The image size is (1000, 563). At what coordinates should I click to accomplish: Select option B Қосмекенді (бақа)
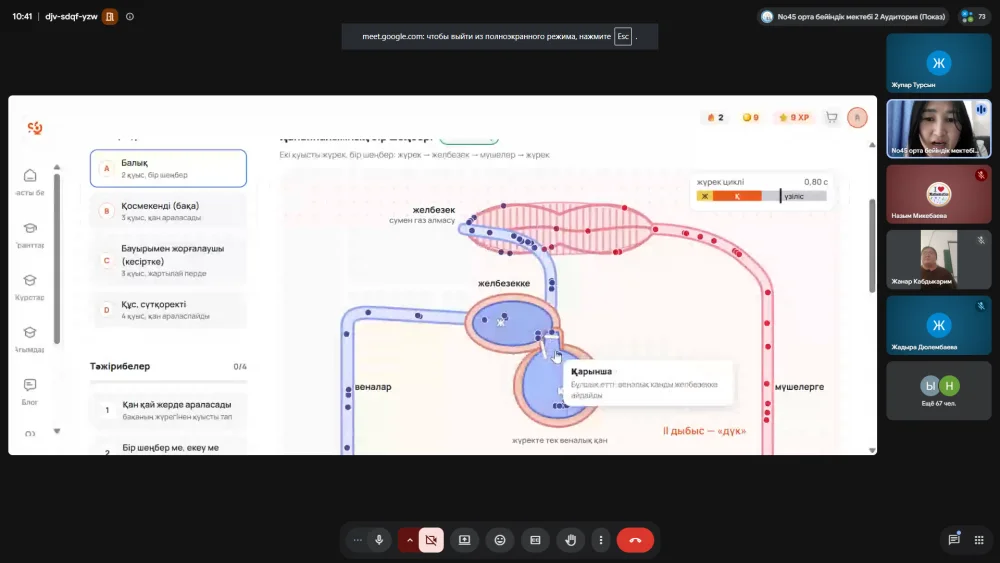click(168, 211)
